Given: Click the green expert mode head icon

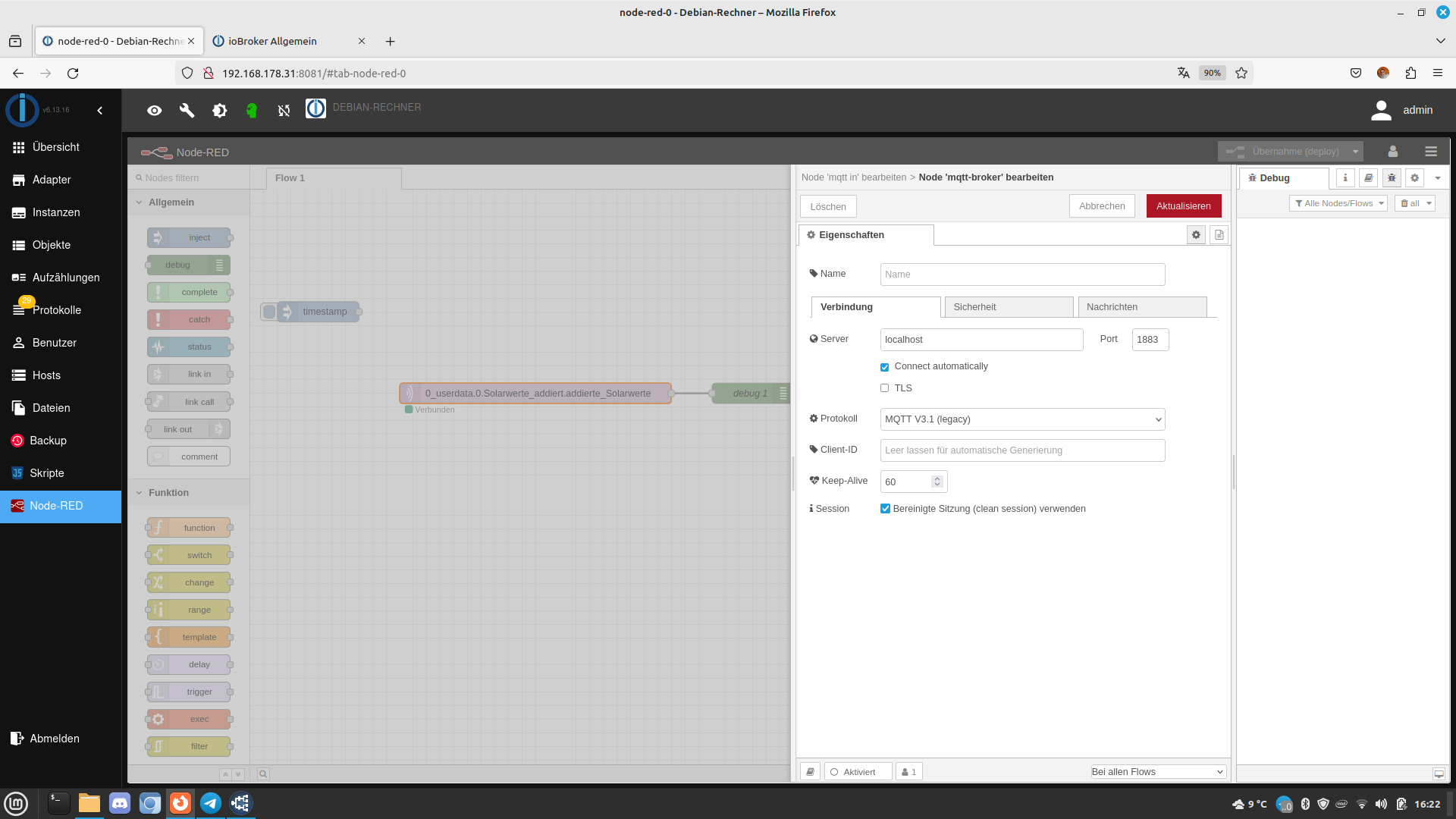Looking at the screenshot, I should pos(252,111).
